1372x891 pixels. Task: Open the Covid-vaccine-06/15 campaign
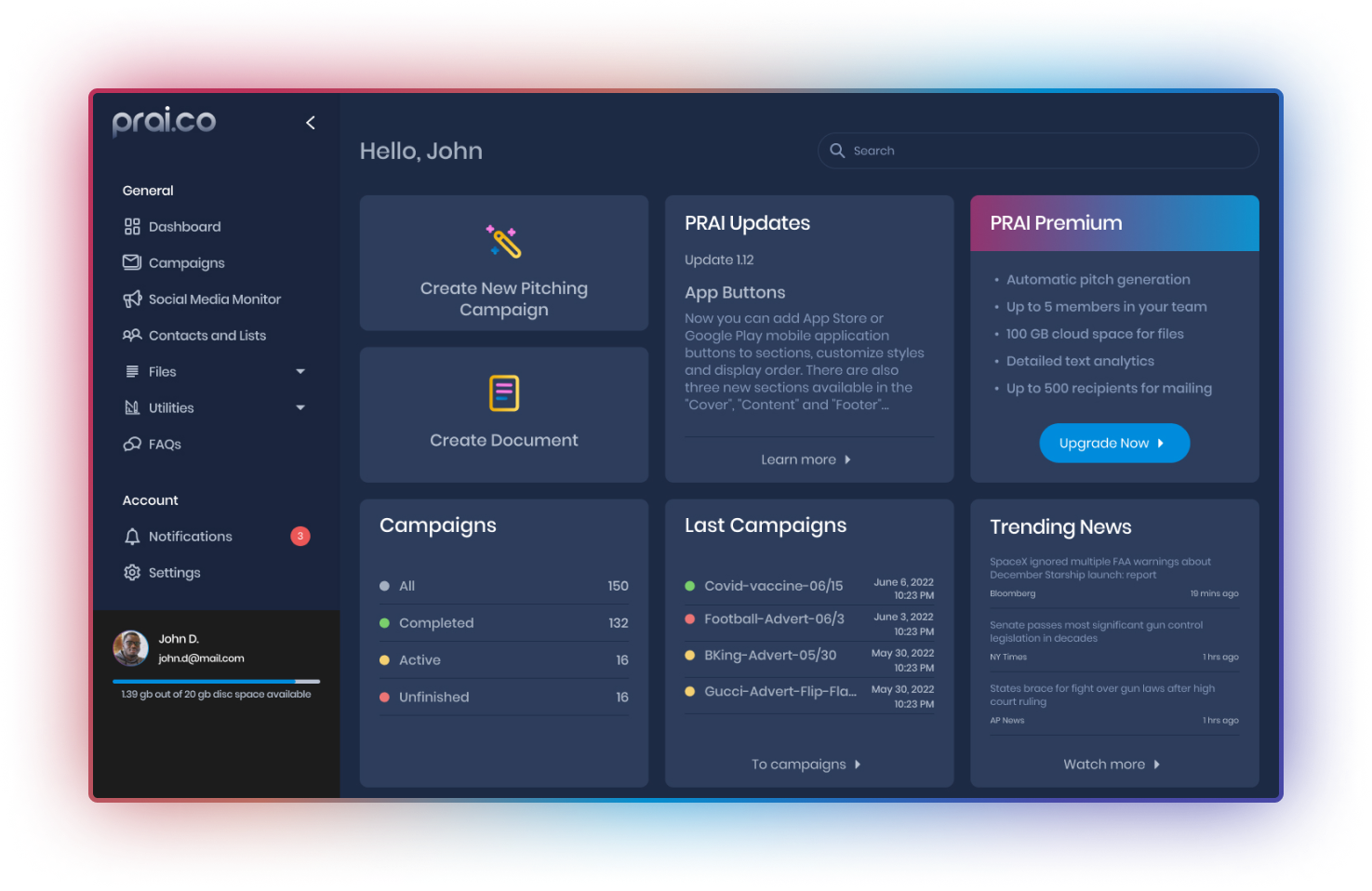point(809,587)
